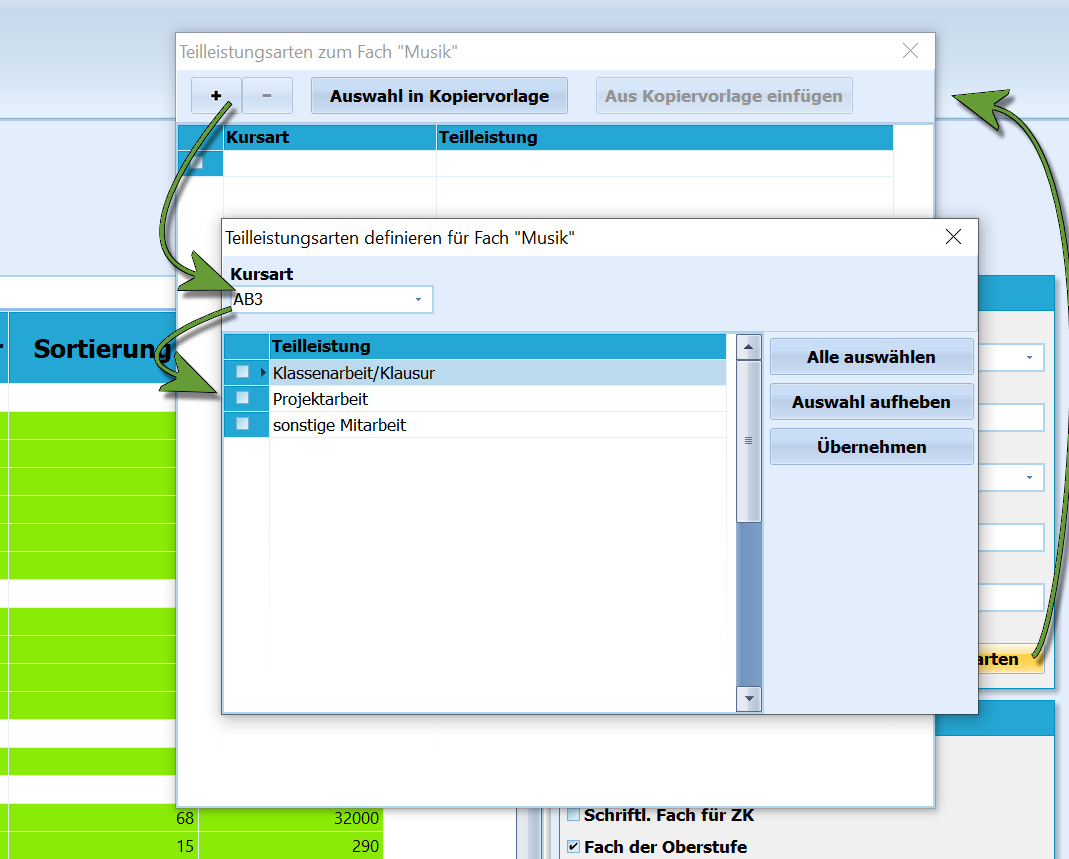Click the scroll up arrow in Teilleistung list
Screen dimensions: 1069x859
tap(749, 347)
